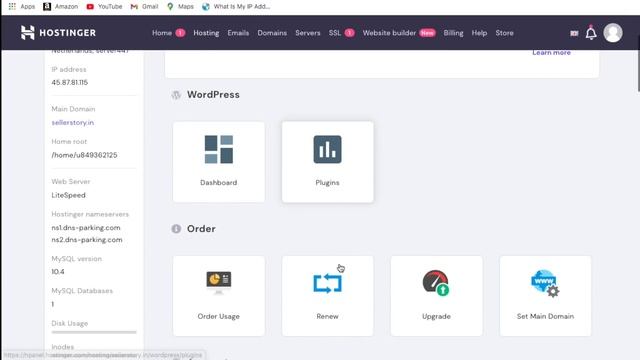Open the What Is My IP Address bookmark
Viewport: 640px width, 360px height.
pos(236,7)
